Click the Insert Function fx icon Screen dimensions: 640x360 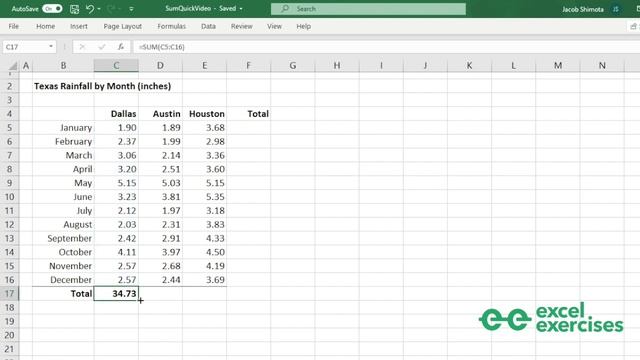[121, 47]
